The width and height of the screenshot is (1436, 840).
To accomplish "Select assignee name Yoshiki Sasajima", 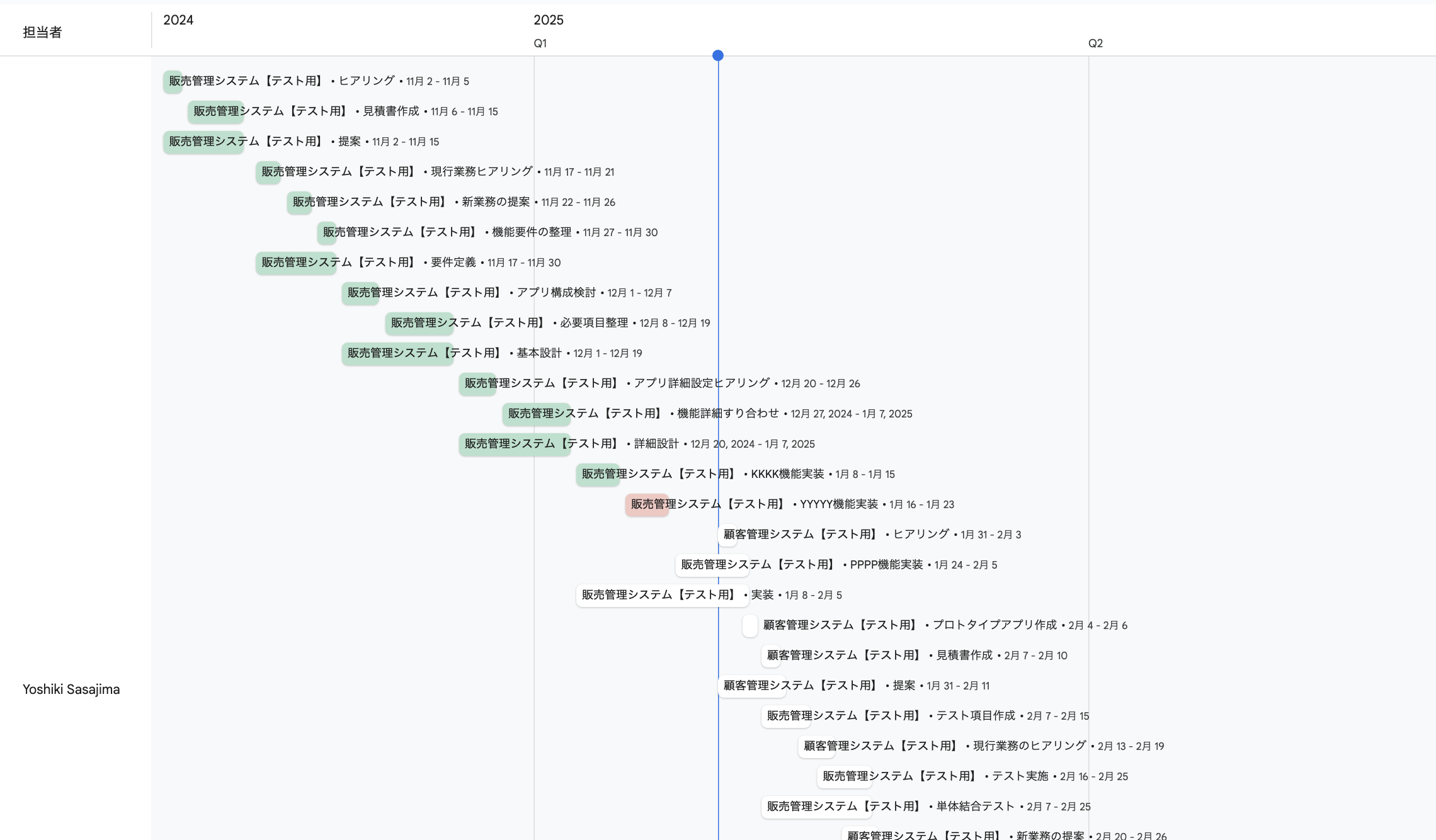I will click(x=71, y=689).
